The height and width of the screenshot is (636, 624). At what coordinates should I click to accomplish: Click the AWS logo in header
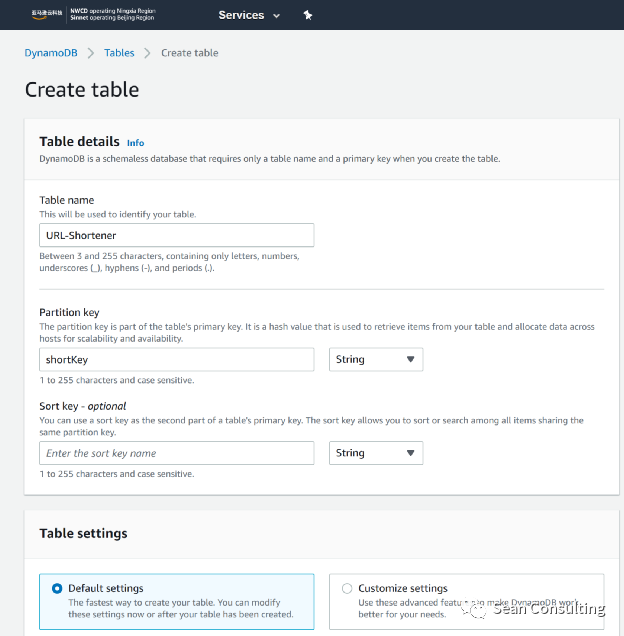[x=47, y=14]
